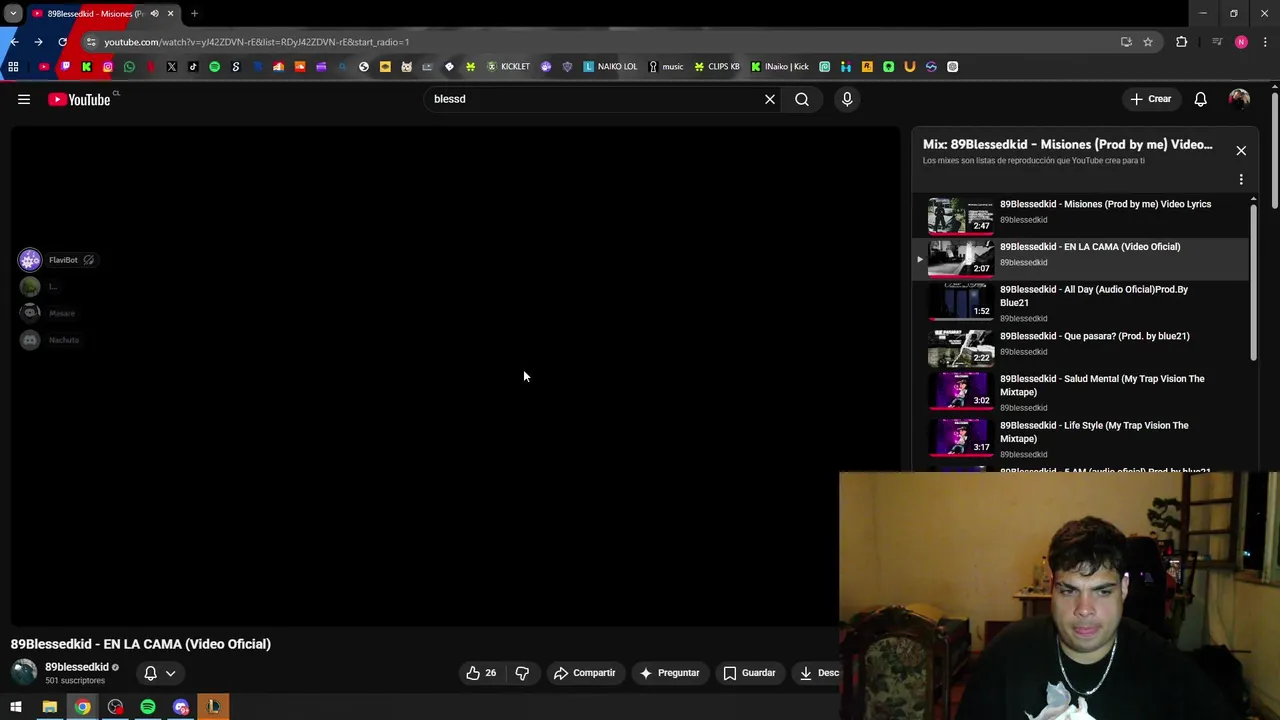Play Life Style (My Trap Vision) from the mix
The height and width of the screenshot is (720, 1280).
click(1082, 438)
